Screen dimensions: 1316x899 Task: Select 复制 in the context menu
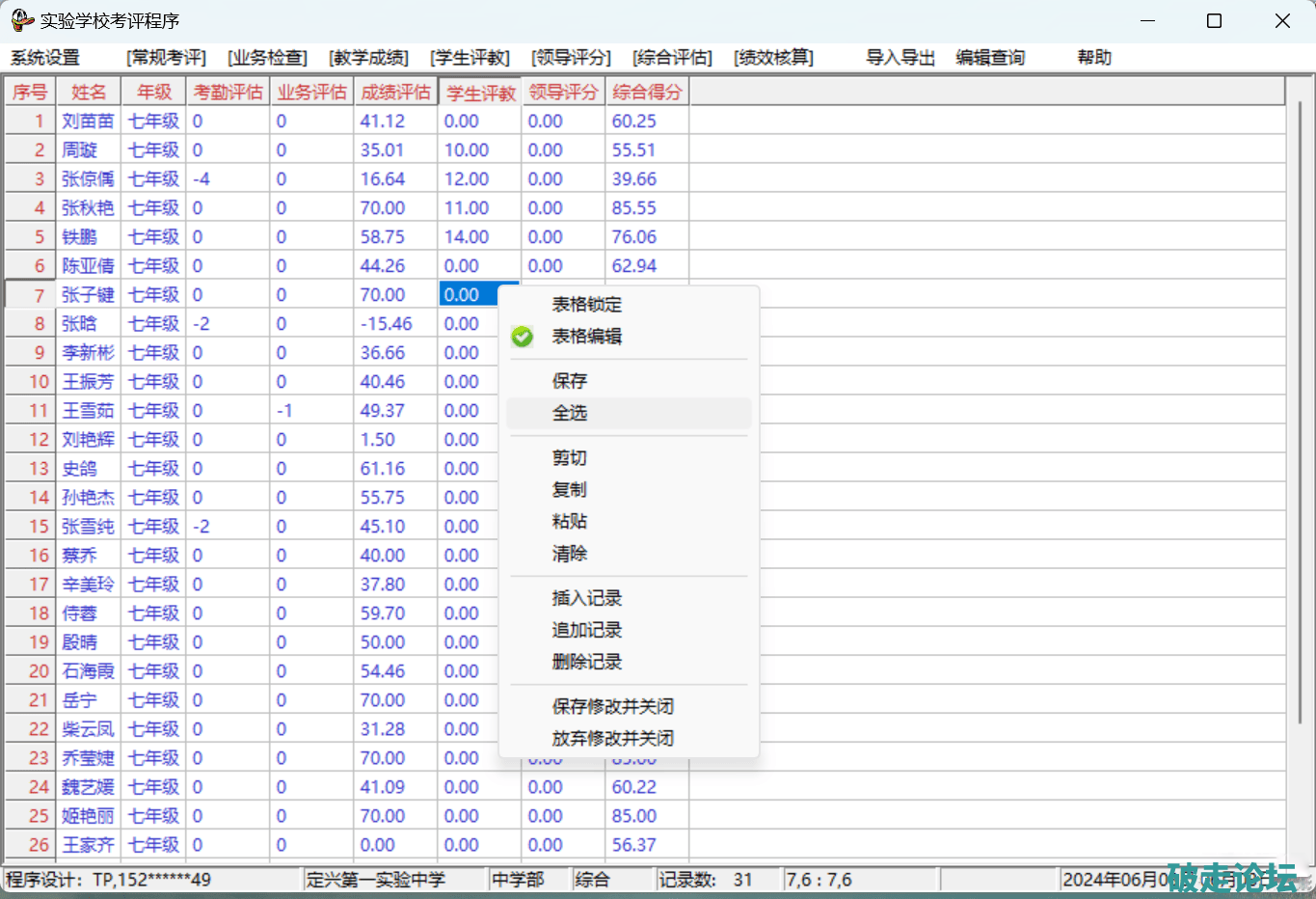tap(569, 490)
